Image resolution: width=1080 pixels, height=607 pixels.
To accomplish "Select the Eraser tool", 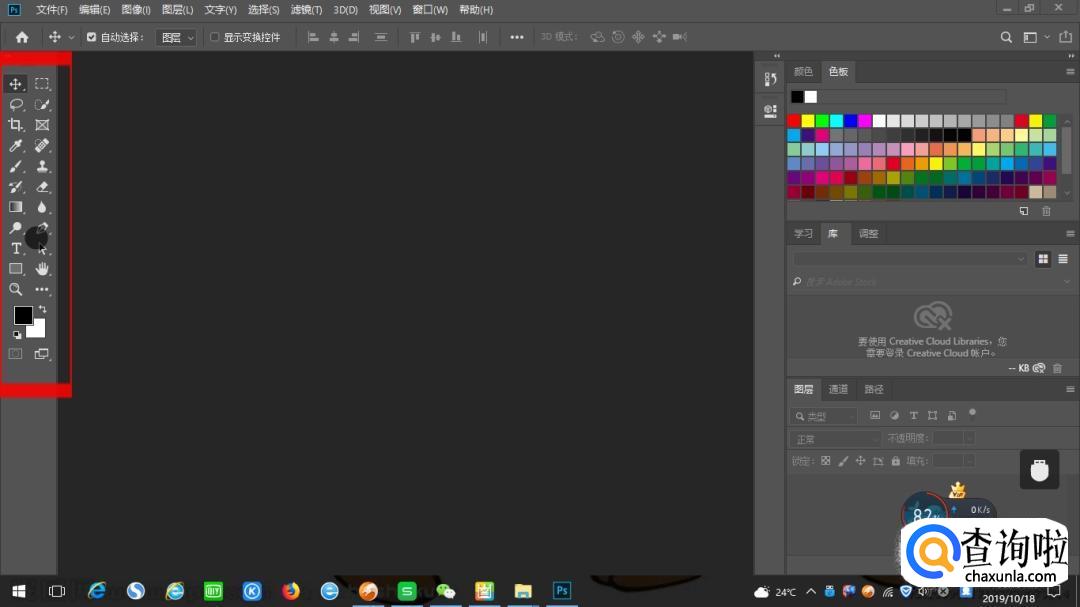I will [x=42, y=187].
